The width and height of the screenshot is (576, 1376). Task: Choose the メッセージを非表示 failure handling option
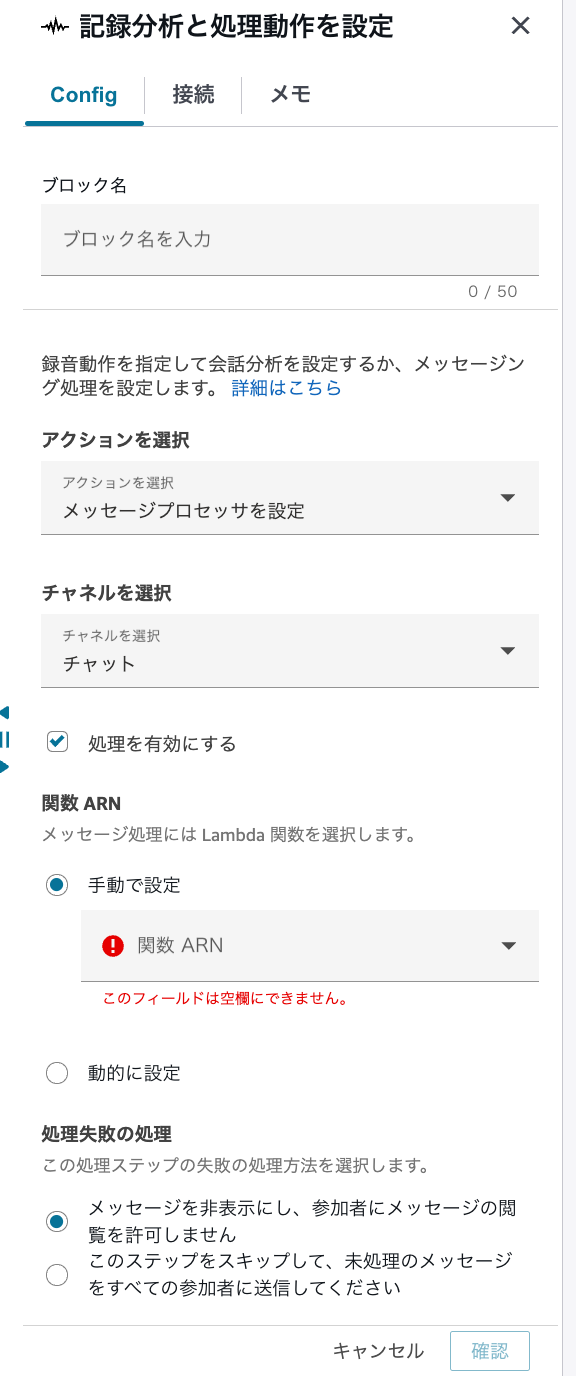pyautogui.click(x=57, y=1221)
